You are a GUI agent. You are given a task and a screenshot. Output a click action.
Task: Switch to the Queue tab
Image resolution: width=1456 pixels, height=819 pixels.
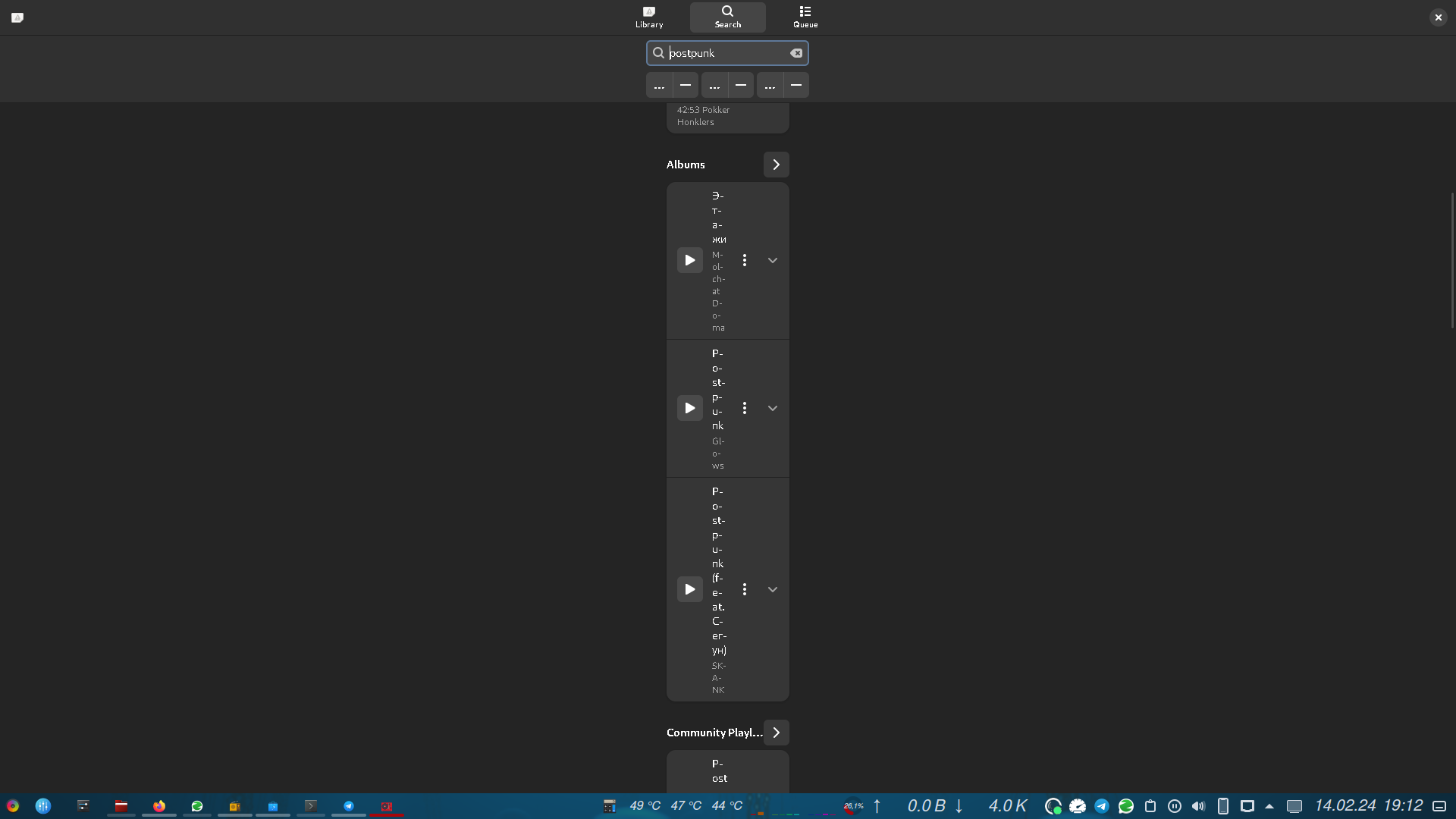click(805, 17)
